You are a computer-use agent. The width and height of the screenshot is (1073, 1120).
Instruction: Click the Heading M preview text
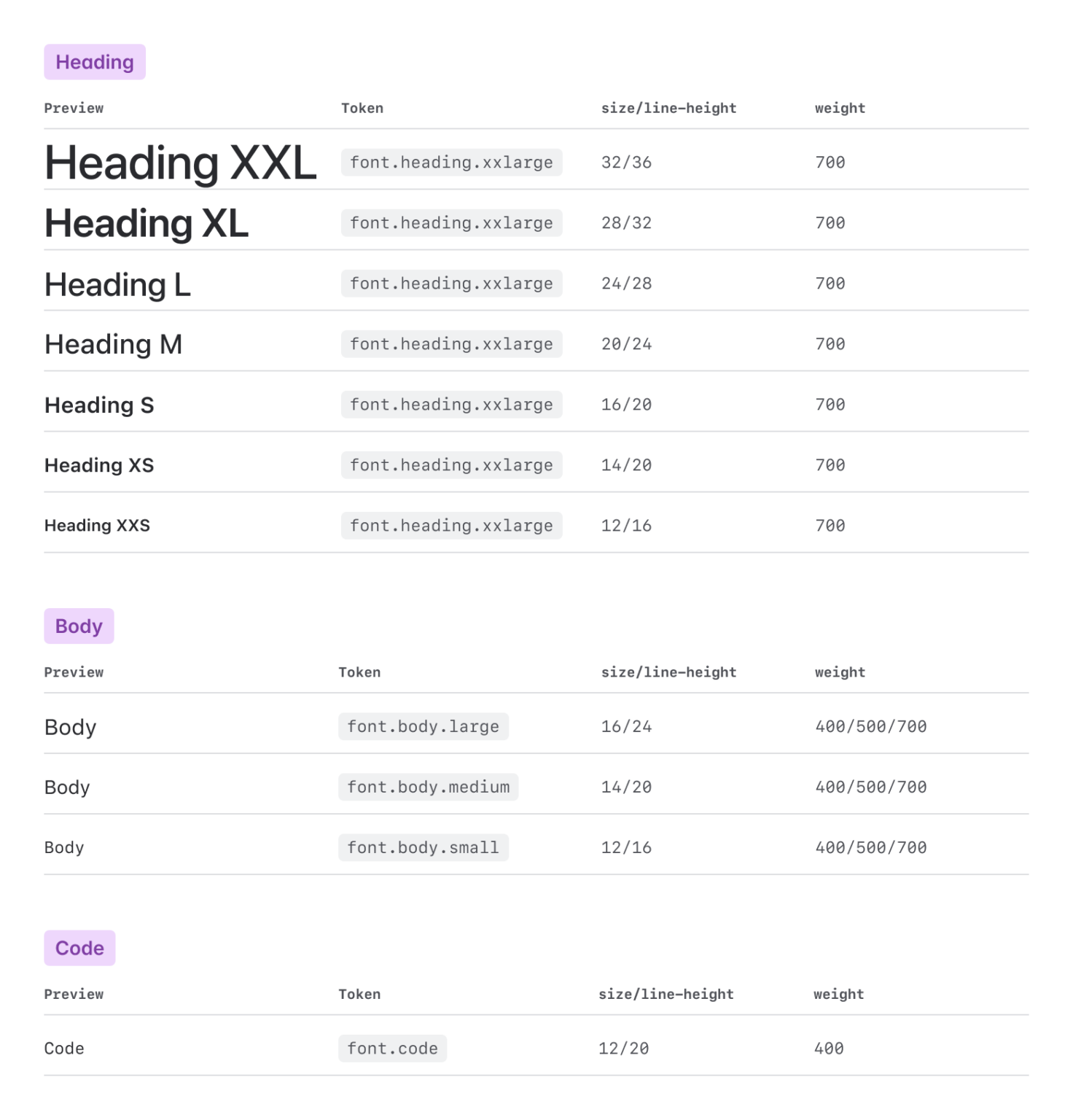coord(113,343)
